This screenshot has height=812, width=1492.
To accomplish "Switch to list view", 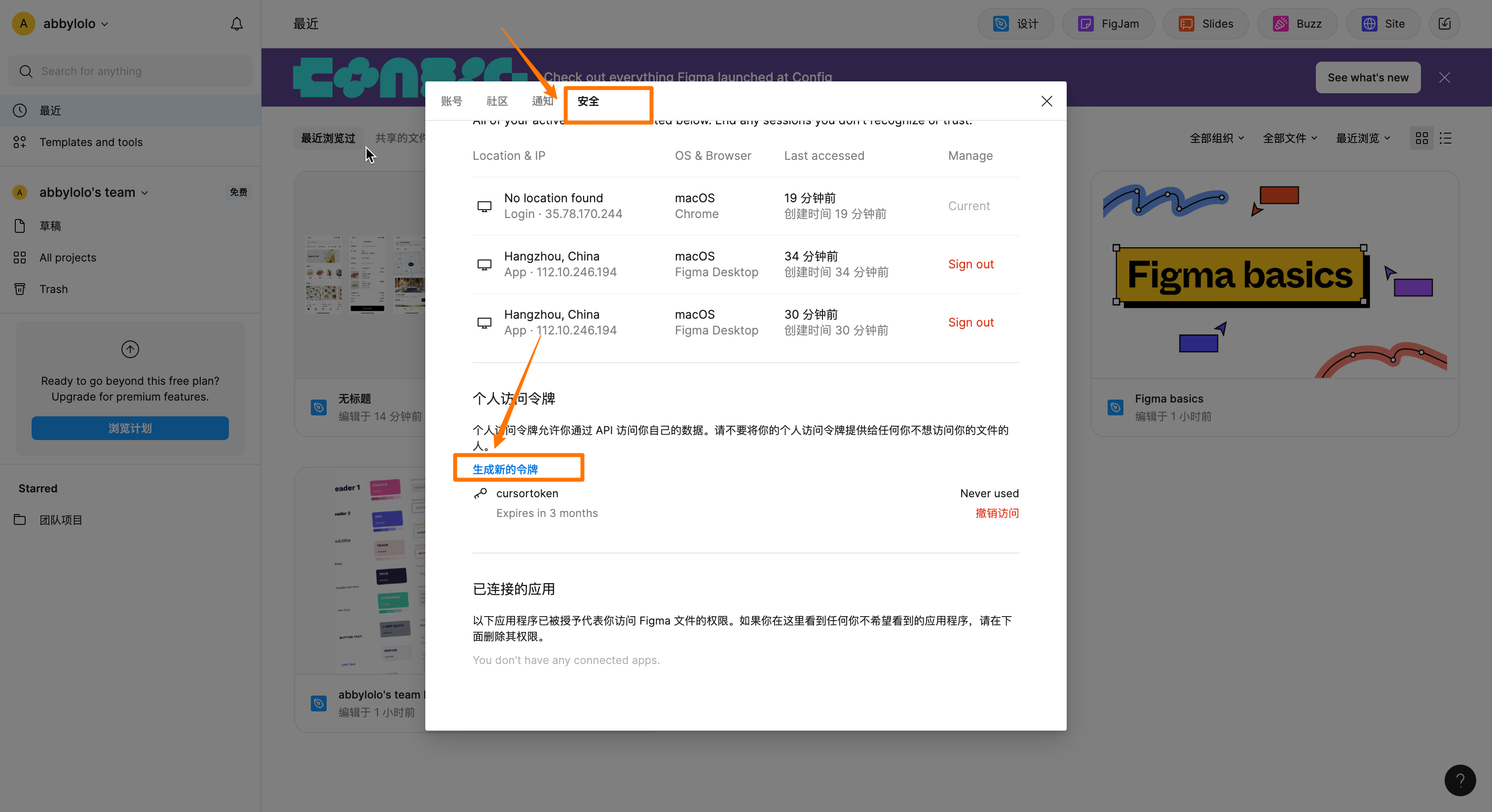I will [x=1445, y=138].
